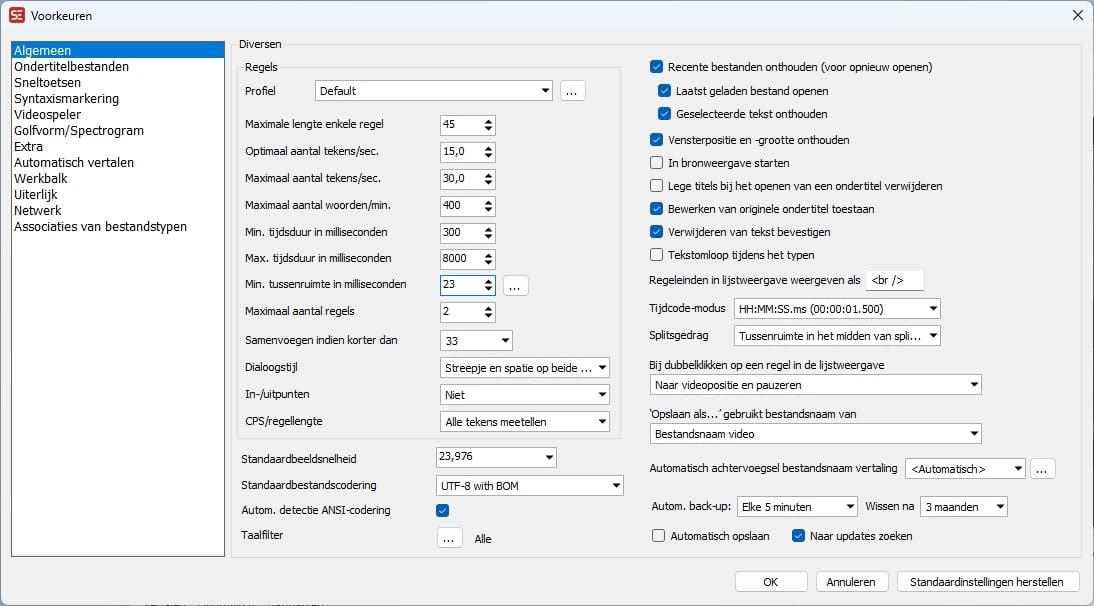Open ellipsis beside Automatisch achtervoegsel dropdown

tap(1042, 469)
